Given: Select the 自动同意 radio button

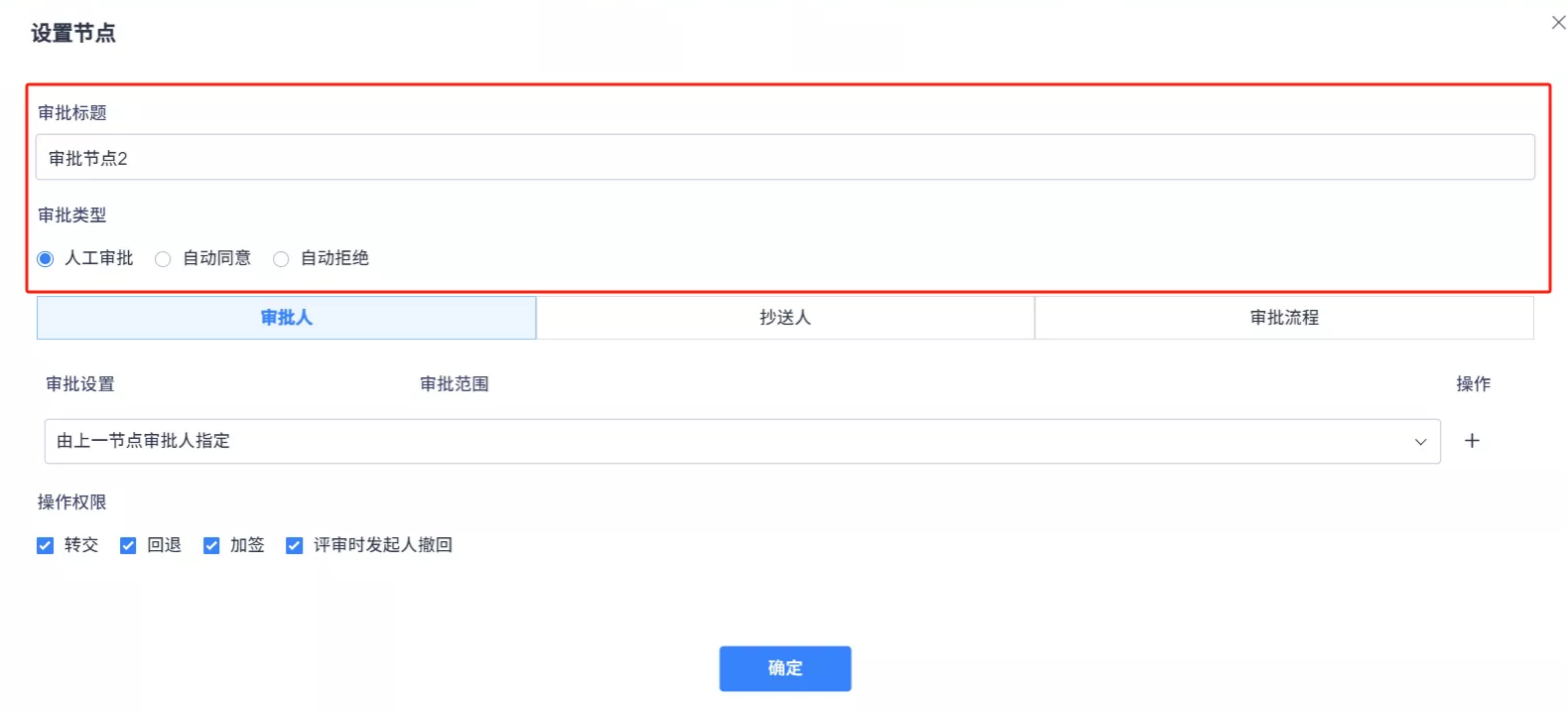Looking at the screenshot, I should click(163, 259).
